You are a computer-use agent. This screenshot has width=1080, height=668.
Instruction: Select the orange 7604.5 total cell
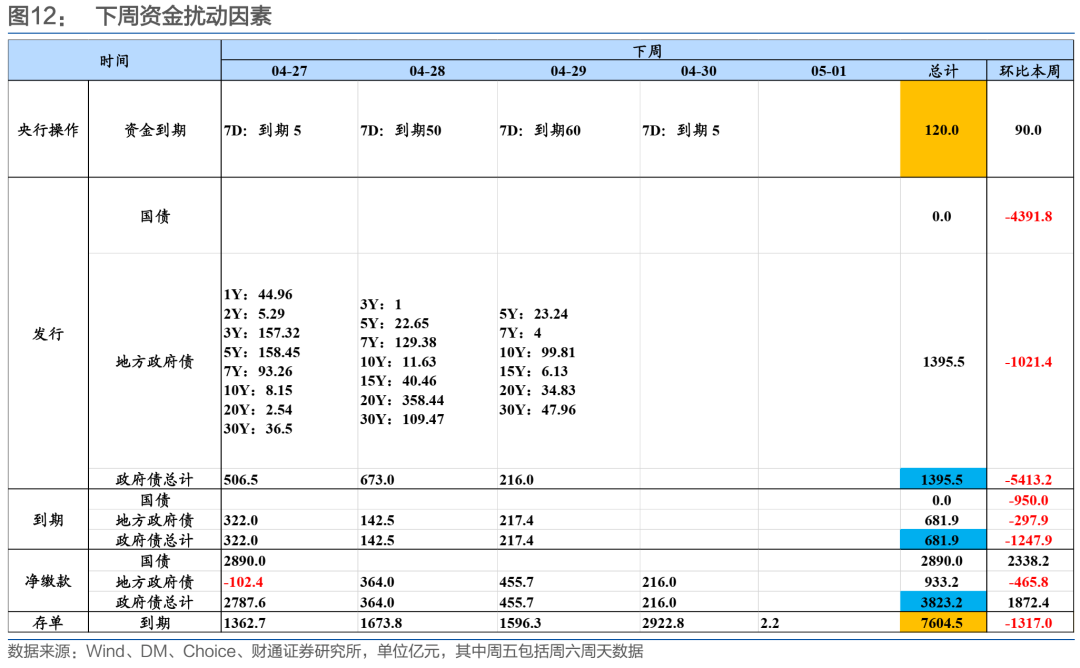943,623
